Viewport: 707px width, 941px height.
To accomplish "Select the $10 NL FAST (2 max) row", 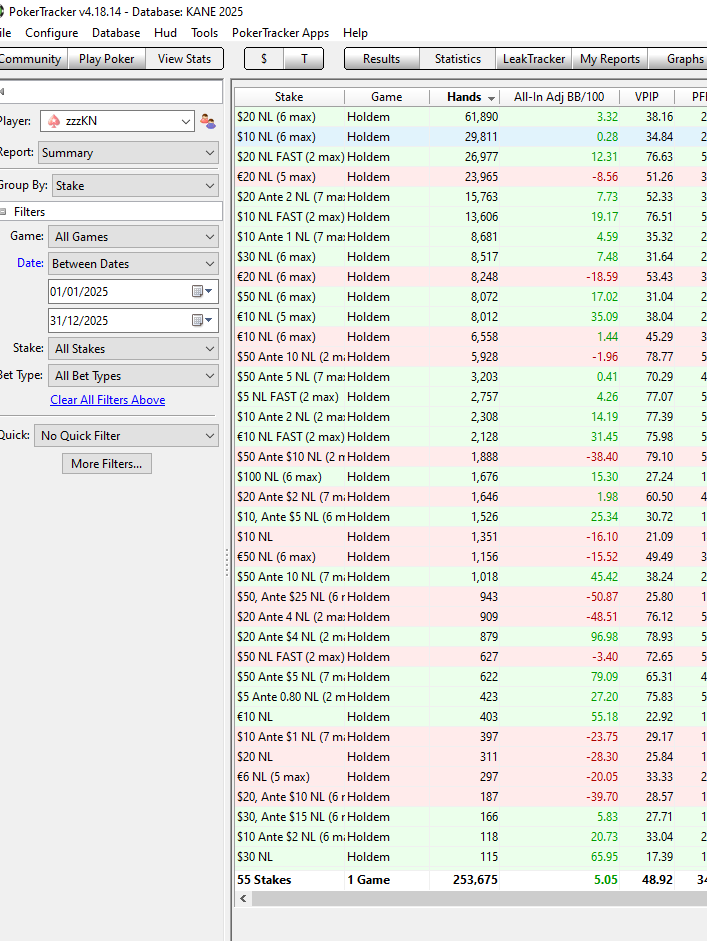I will (471, 217).
